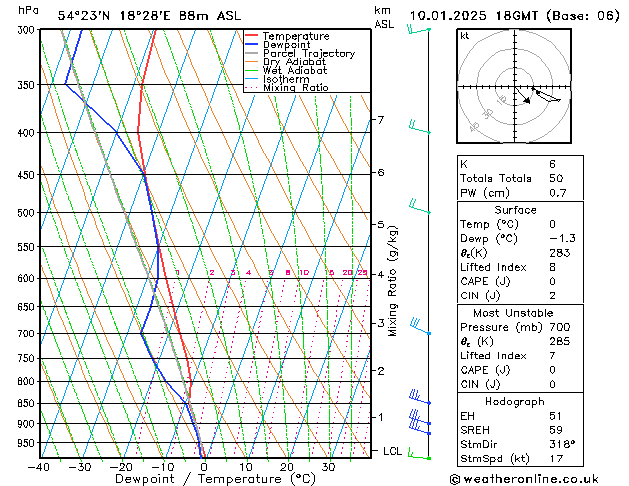Viewport: 629px width, 486px height.
Task: Click the Most Unstable CIN (J) label
Action: click(x=480, y=385)
